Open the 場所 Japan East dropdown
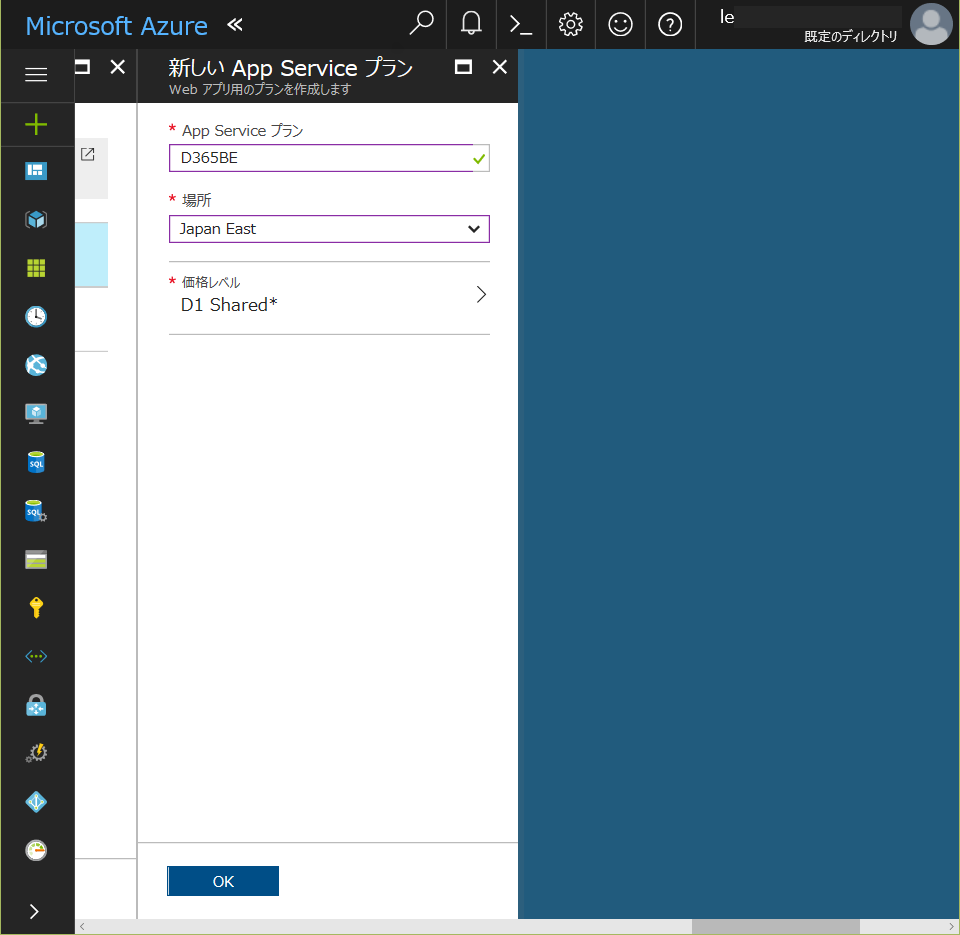 tap(329, 229)
